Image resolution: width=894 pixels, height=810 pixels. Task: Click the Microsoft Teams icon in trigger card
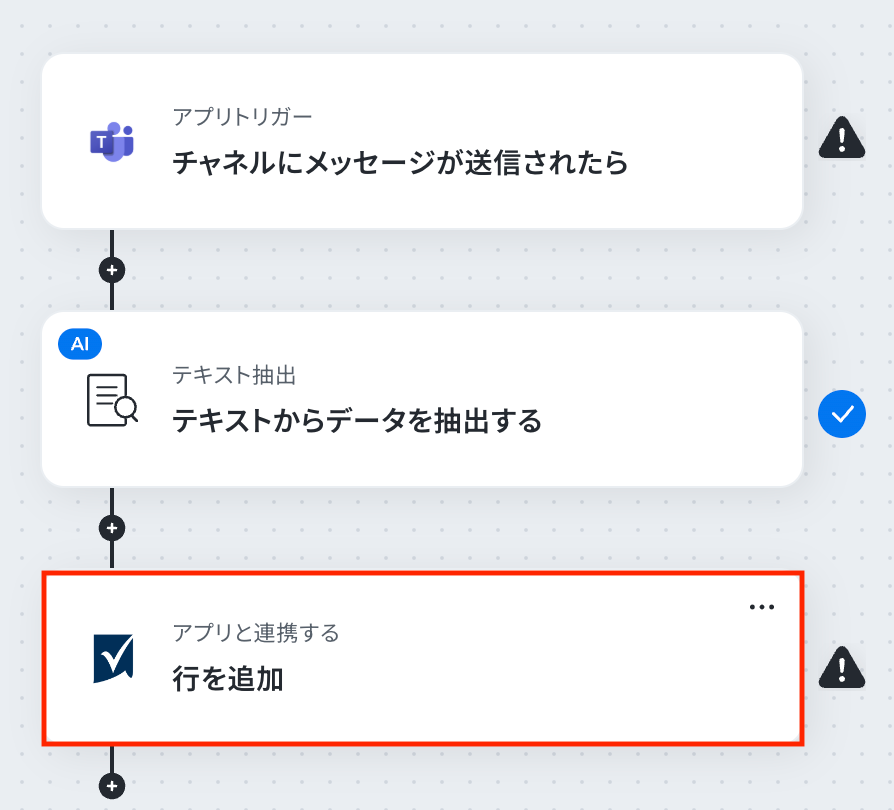pyautogui.click(x=112, y=142)
